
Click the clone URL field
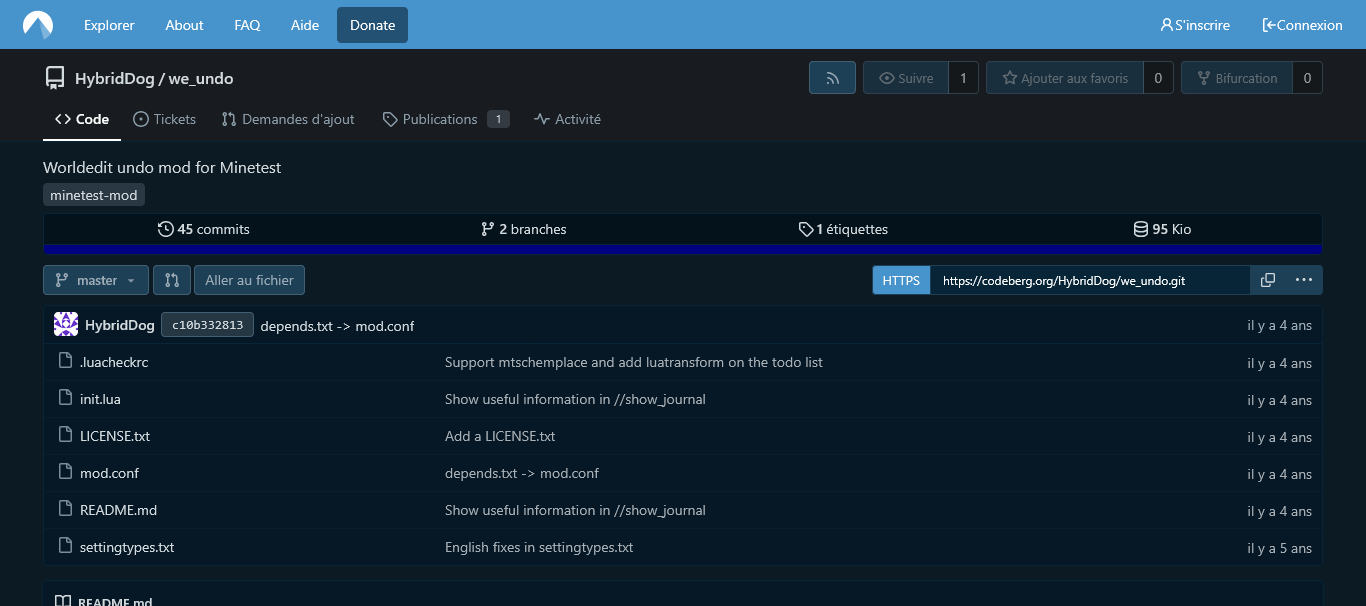1090,280
